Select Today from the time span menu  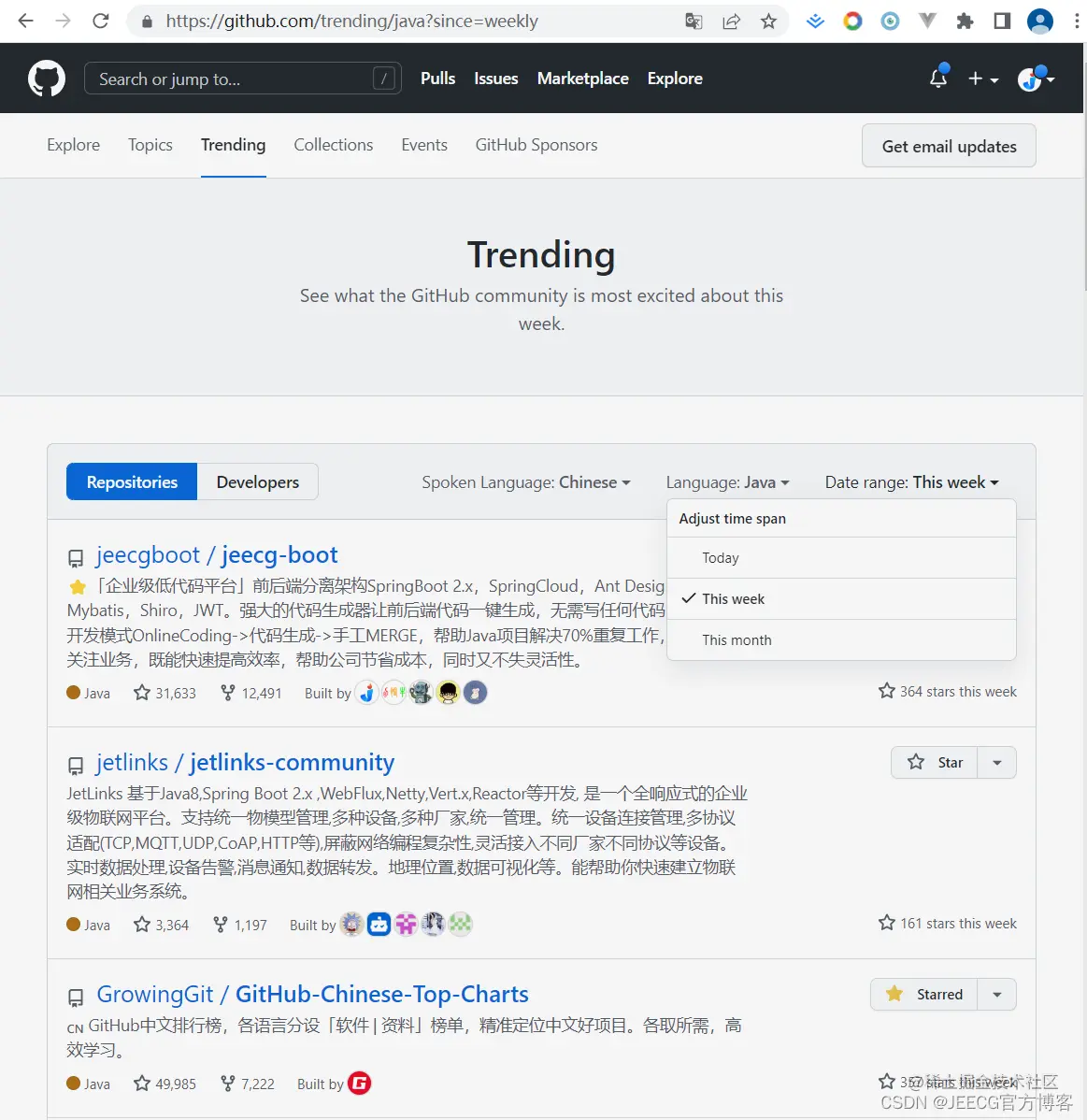click(x=721, y=557)
